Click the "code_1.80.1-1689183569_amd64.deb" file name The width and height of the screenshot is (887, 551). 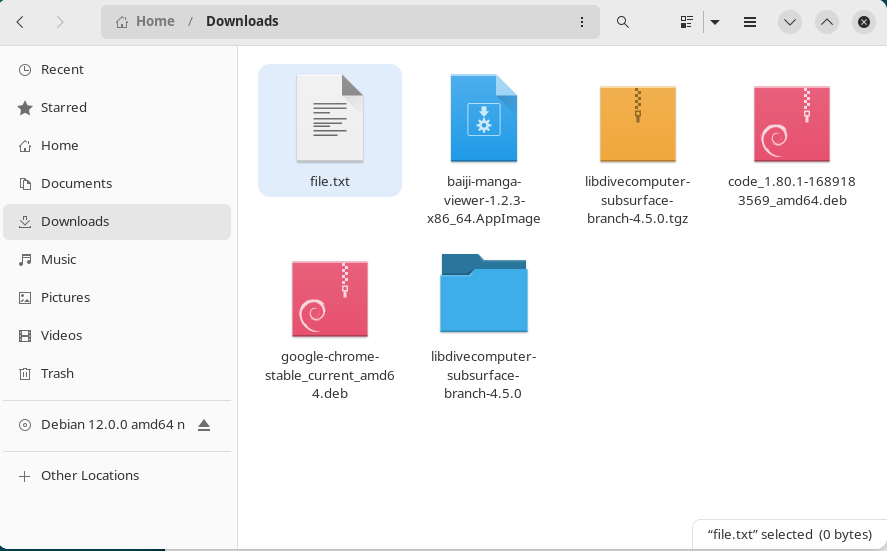click(792, 191)
